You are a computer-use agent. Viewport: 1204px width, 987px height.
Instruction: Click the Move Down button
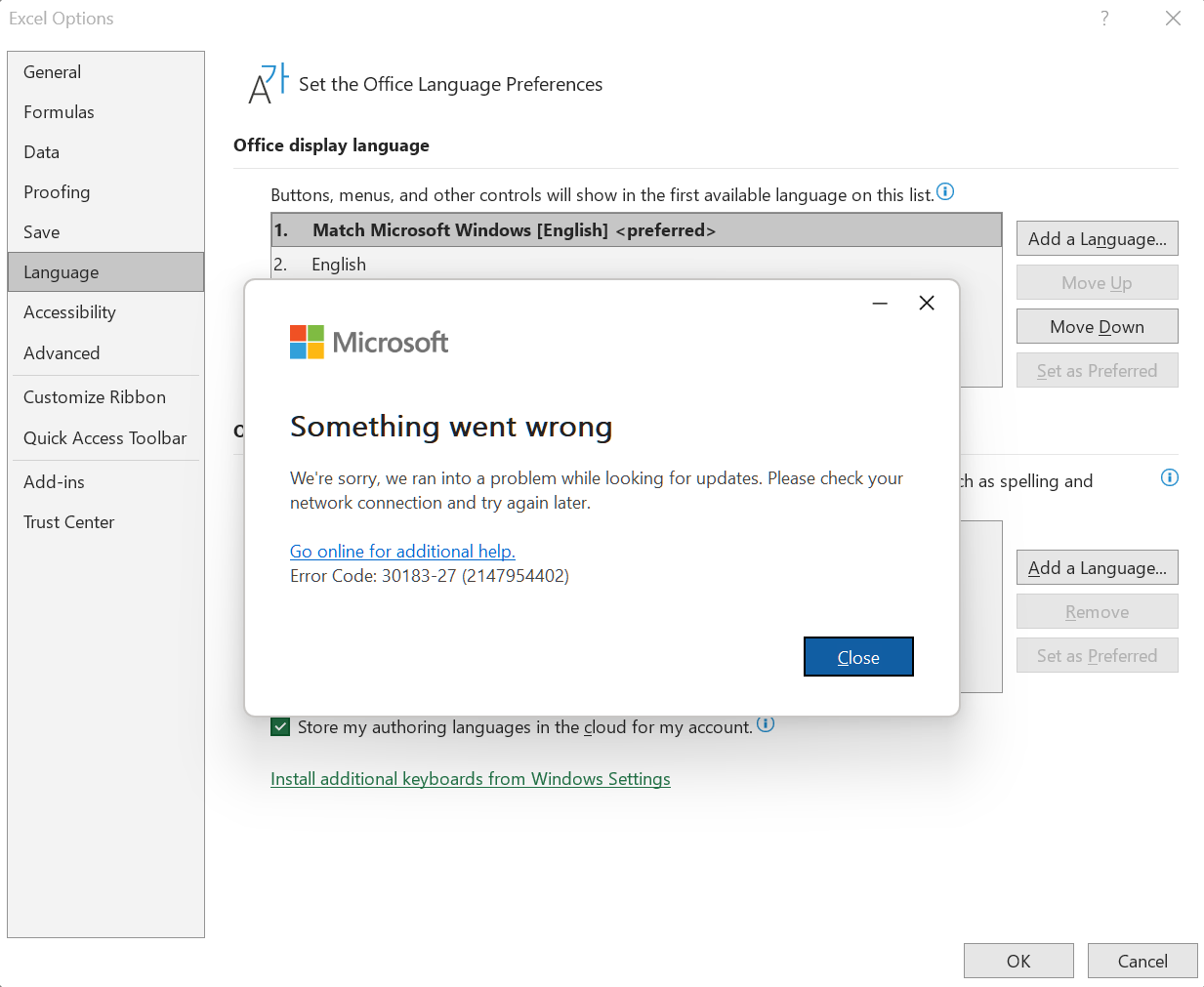click(x=1098, y=327)
